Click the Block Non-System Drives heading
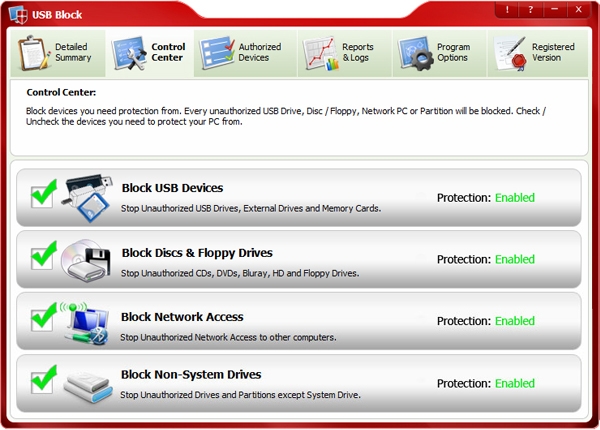600x430 pixels. [191, 374]
